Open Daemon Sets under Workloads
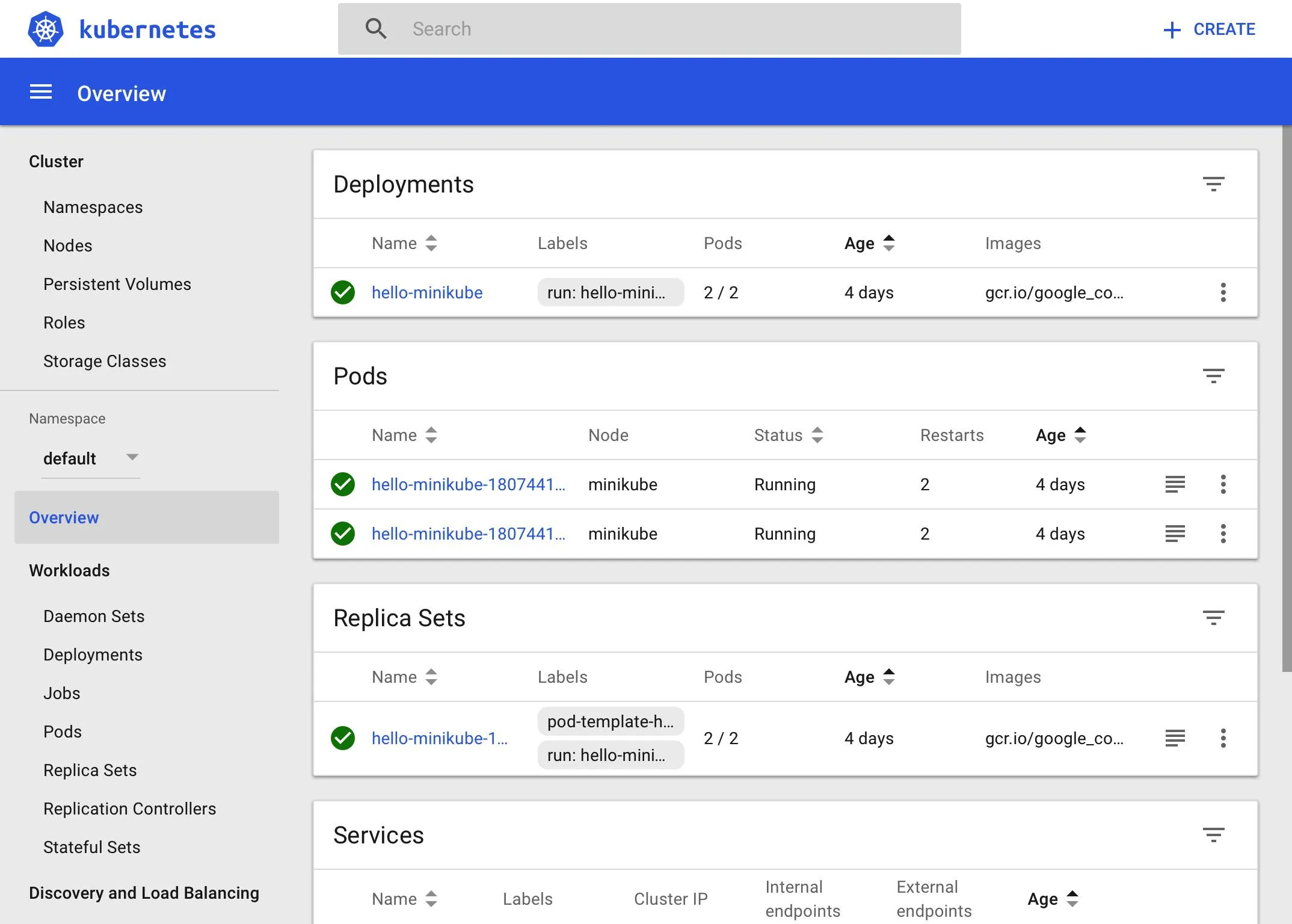 [x=94, y=616]
